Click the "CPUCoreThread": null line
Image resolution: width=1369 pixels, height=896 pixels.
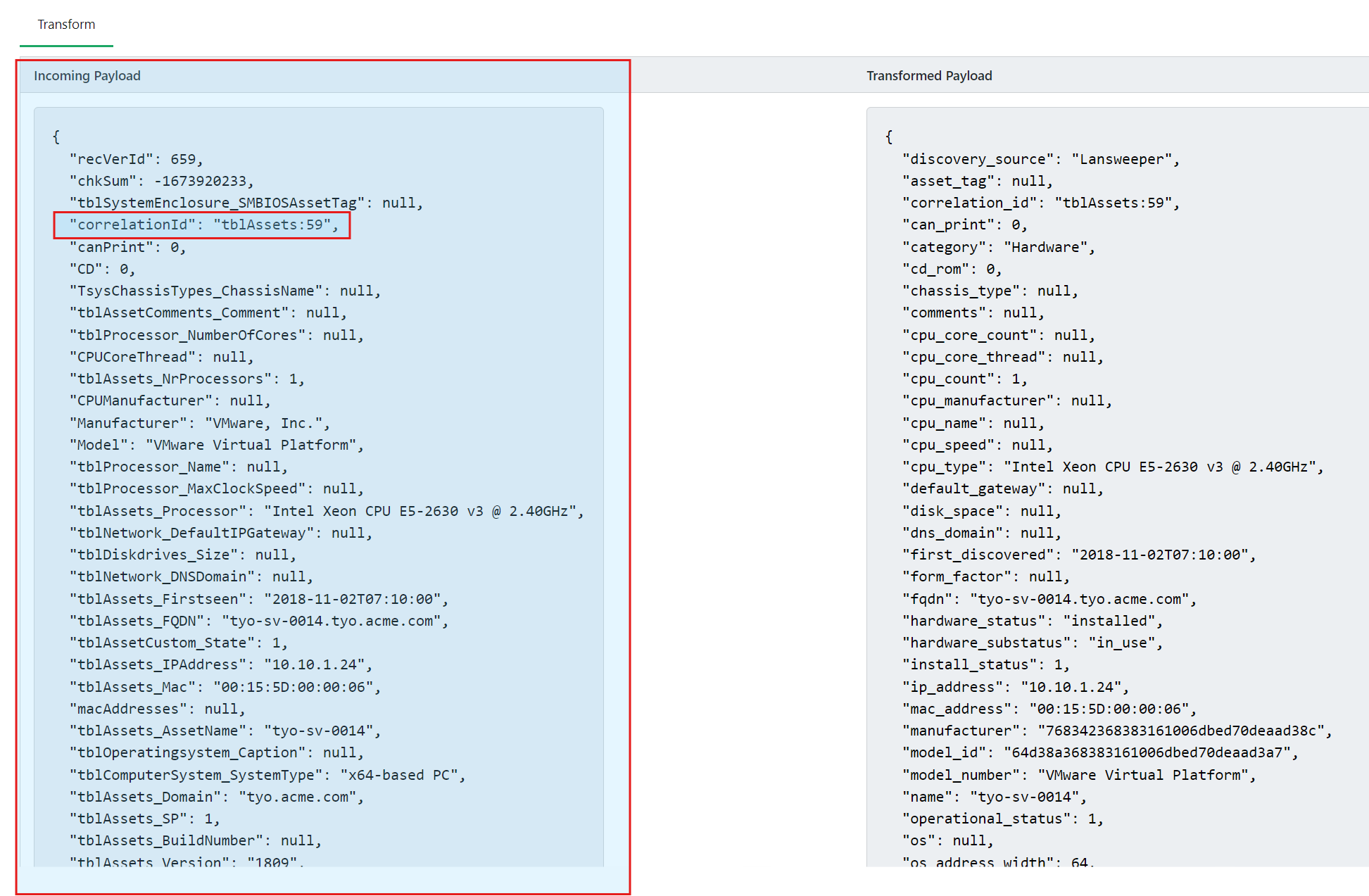pyautogui.click(x=161, y=357)
